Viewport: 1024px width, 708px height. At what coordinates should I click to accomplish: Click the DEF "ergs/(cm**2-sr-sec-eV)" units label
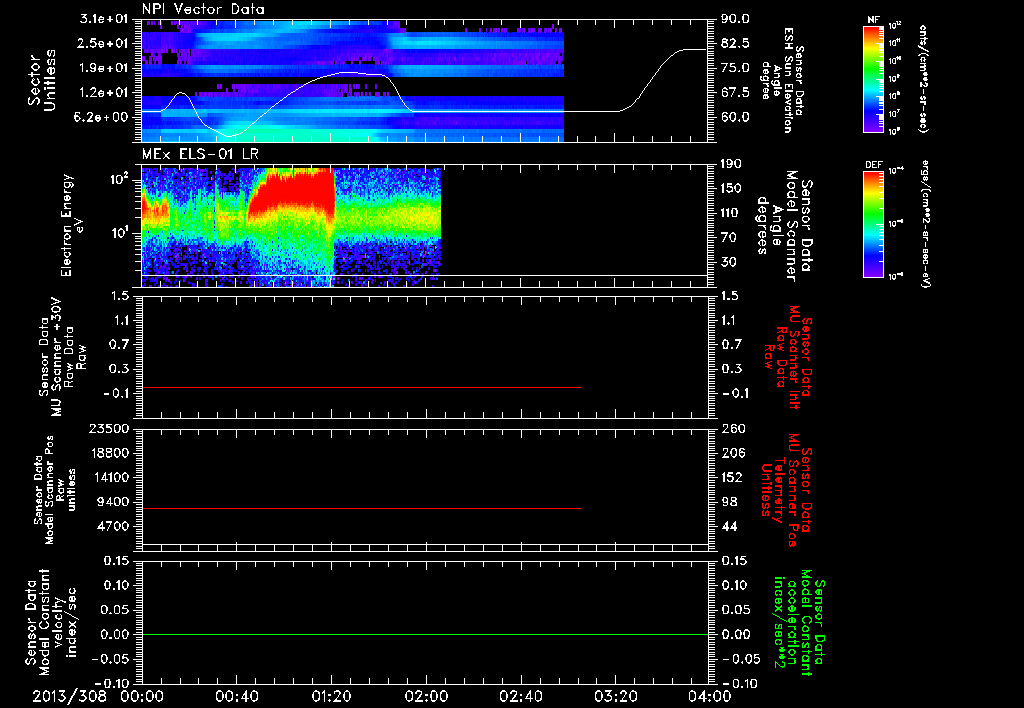click(925, 224)
